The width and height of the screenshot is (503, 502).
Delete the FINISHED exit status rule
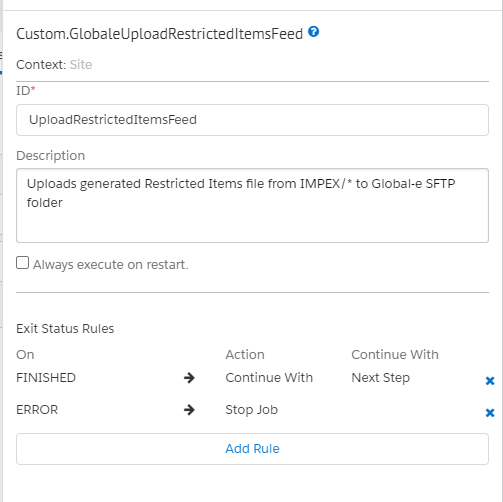(490, 381)
